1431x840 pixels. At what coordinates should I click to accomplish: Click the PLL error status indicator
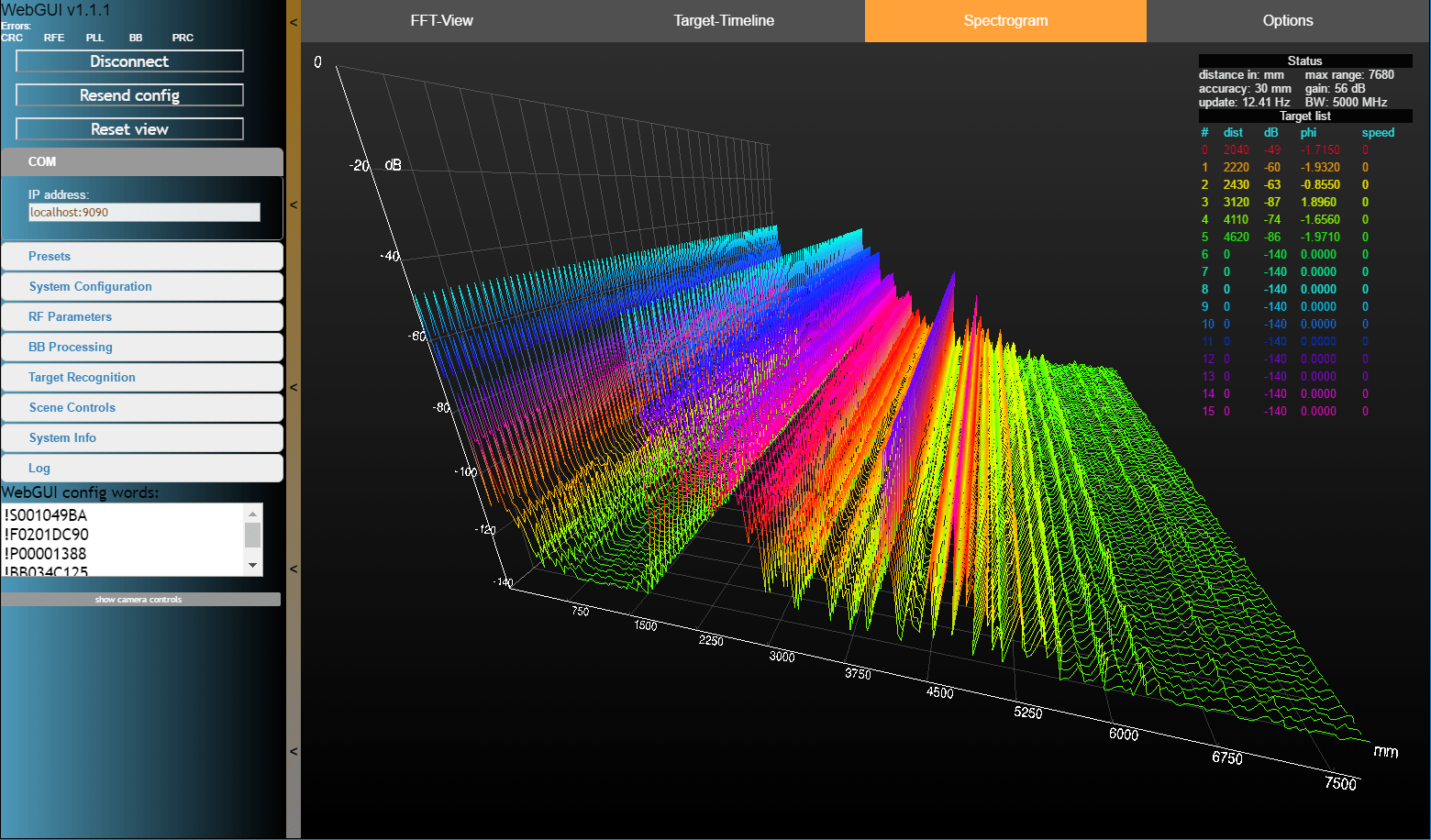tap(94, 38)
